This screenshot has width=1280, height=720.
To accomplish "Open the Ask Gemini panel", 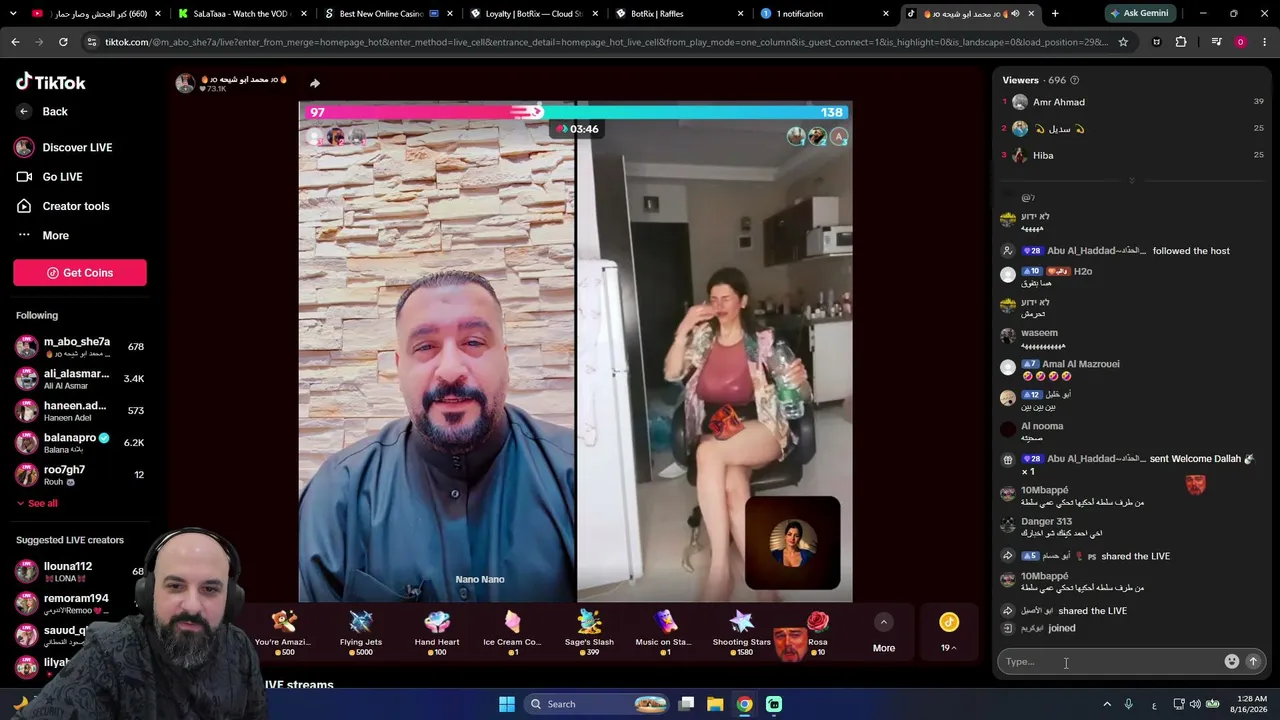I will 1140,14.
